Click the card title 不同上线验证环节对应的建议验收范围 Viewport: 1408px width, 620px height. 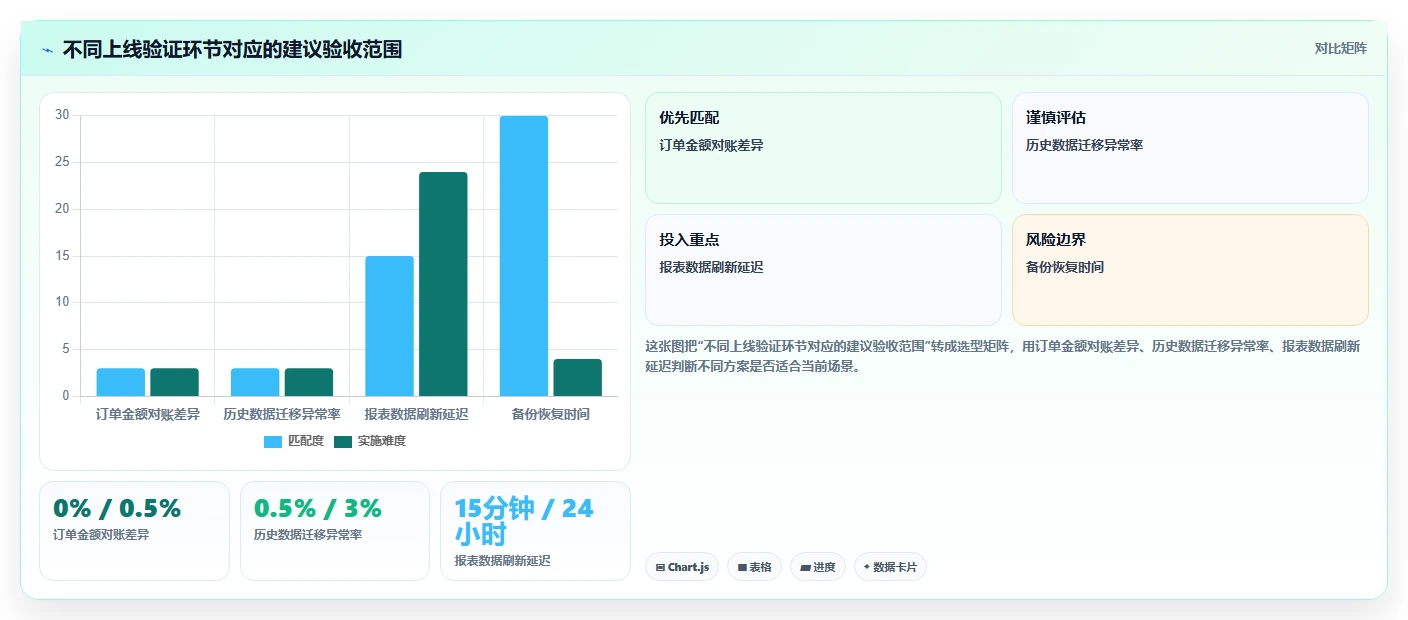point(232,49)
